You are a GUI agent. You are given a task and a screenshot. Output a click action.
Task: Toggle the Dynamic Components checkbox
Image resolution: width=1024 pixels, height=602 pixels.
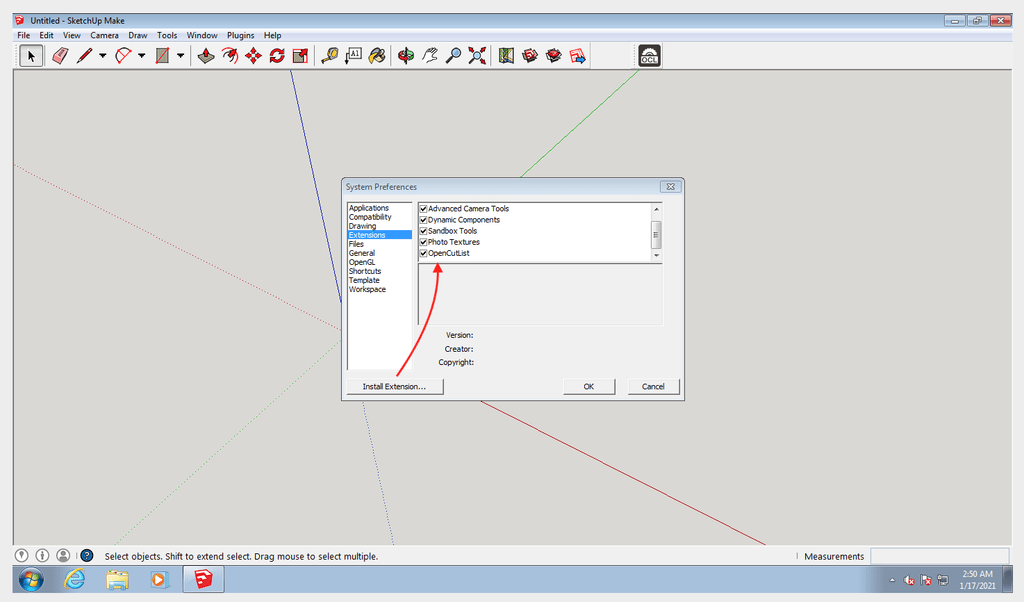pyautogui.click(x=423, y=220)
